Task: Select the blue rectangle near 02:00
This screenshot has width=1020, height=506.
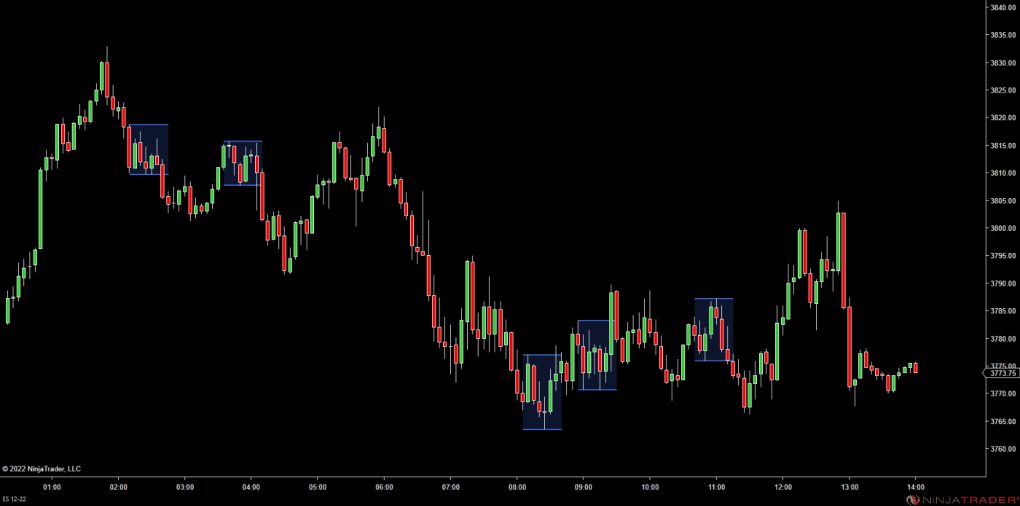Action: (148, 149)
